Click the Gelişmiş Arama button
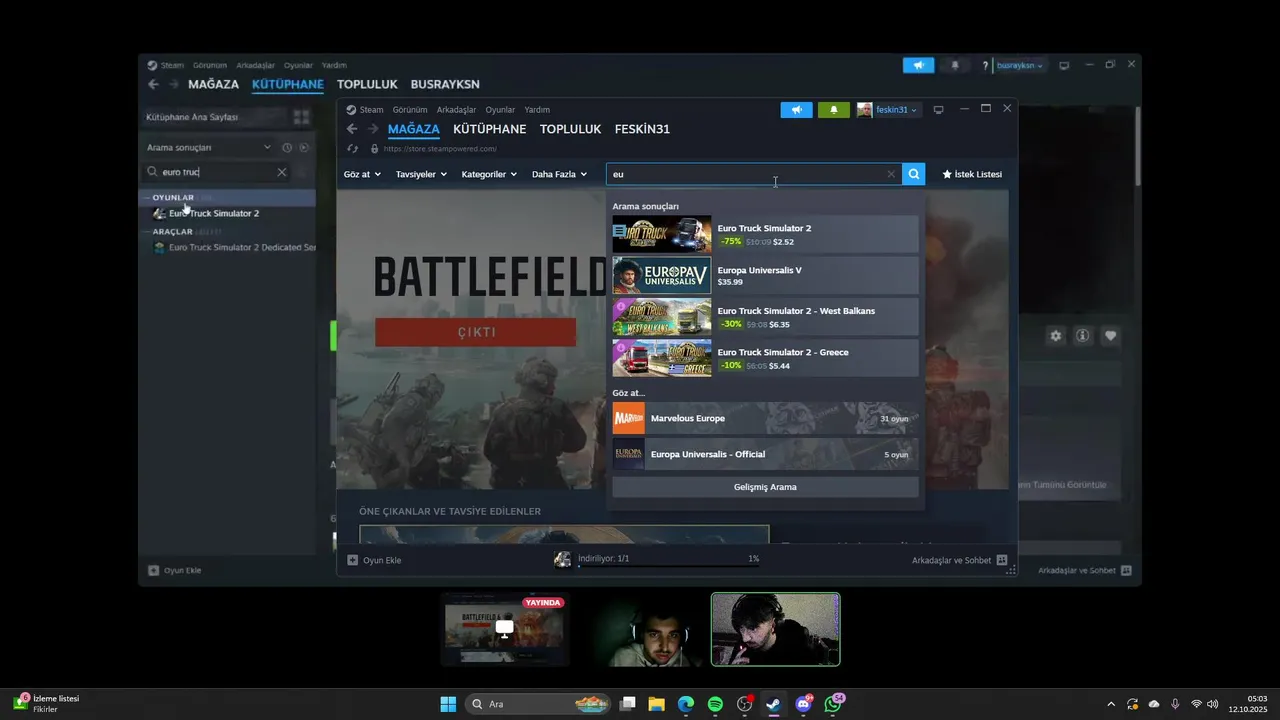Image resolution: width=1280 pixels, height=720 pixels. click(x=765, y=487)
